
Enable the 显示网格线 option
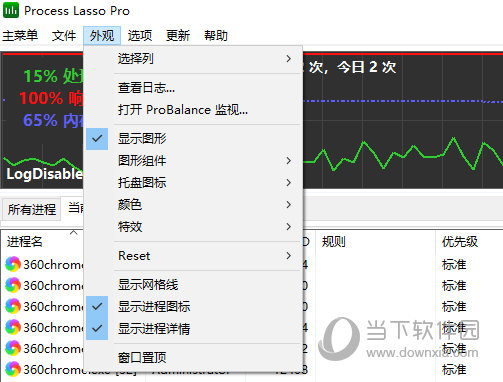pos(193,285)
